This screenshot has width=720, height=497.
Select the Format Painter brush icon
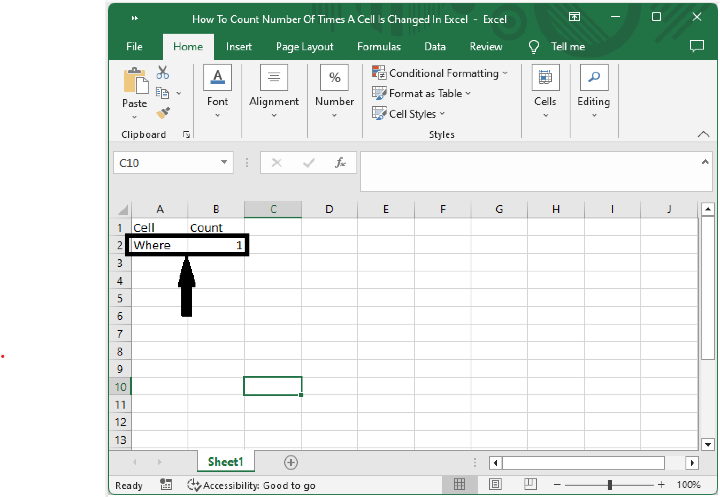click(x=163, y=113)
